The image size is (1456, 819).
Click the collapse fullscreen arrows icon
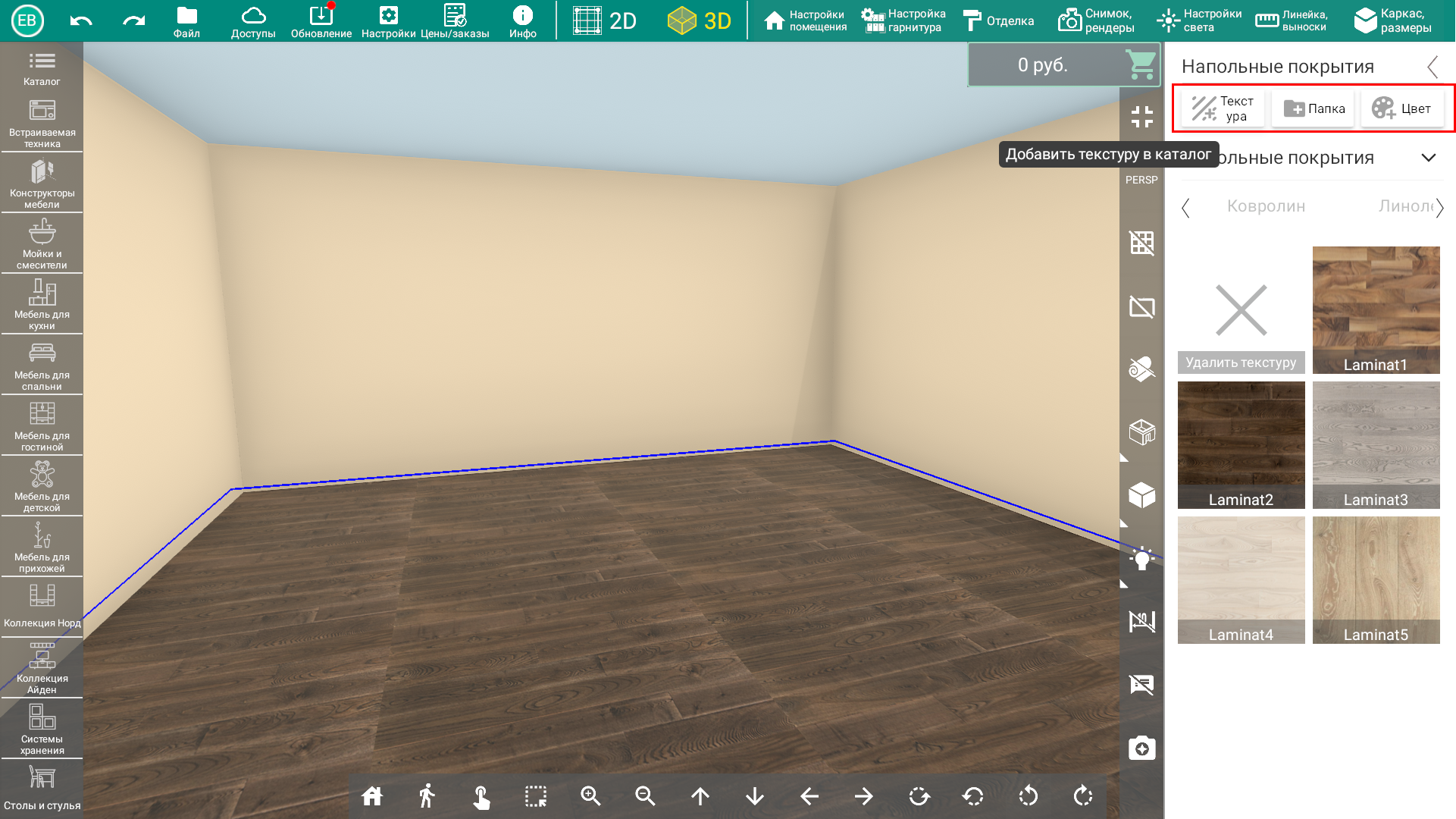pos(1141,117)
